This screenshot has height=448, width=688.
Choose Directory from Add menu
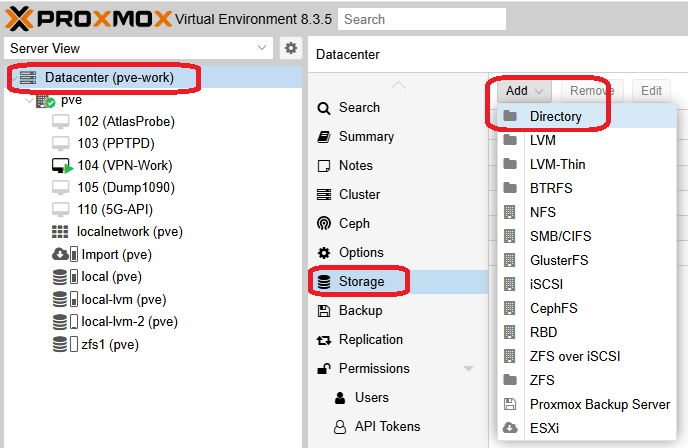[x=587, y=116]
